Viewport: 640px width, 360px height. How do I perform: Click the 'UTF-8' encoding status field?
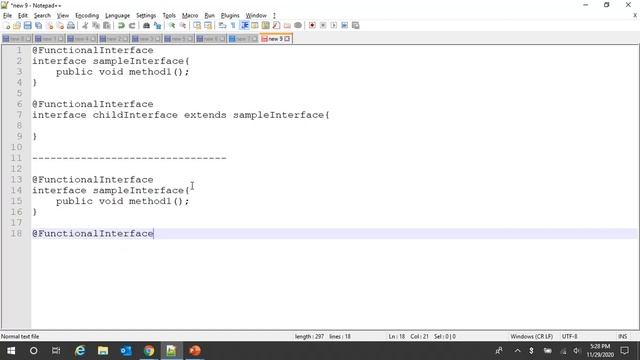[x=569, y=336]
